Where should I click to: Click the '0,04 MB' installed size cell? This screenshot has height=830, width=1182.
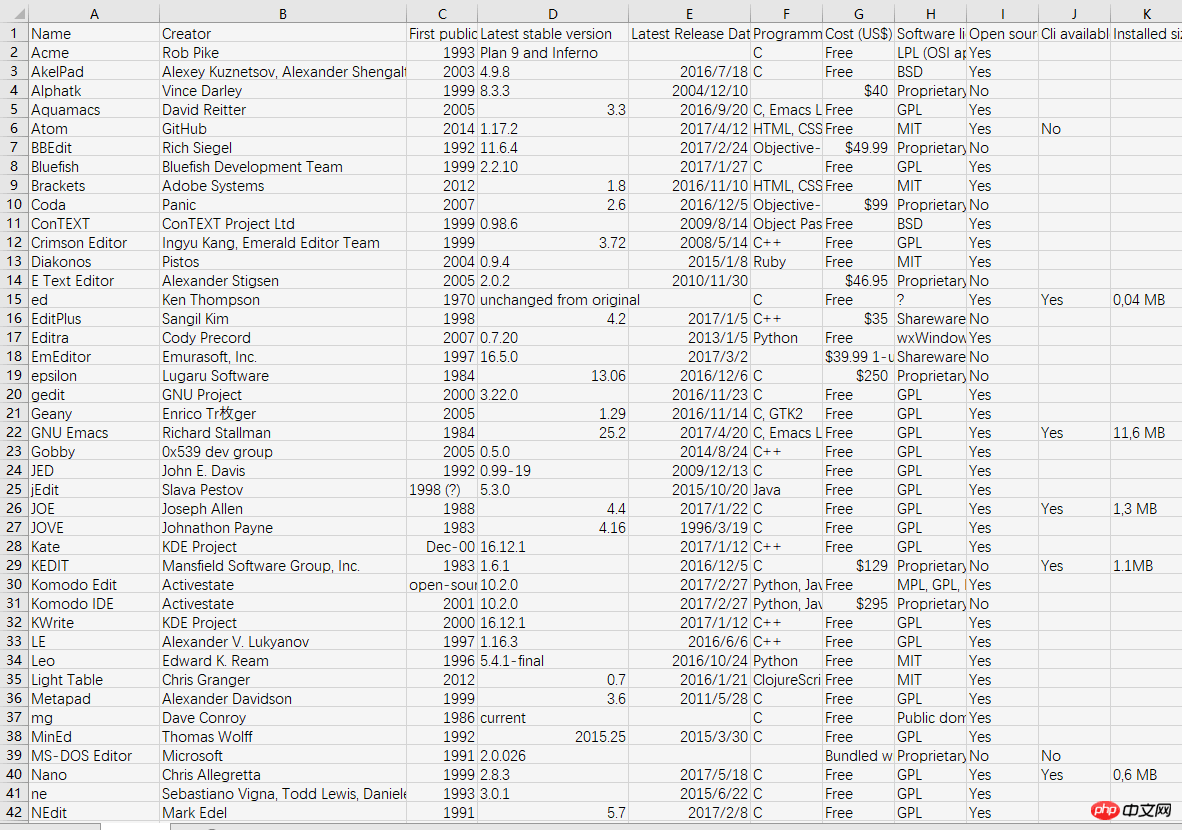coord(1146,299)
